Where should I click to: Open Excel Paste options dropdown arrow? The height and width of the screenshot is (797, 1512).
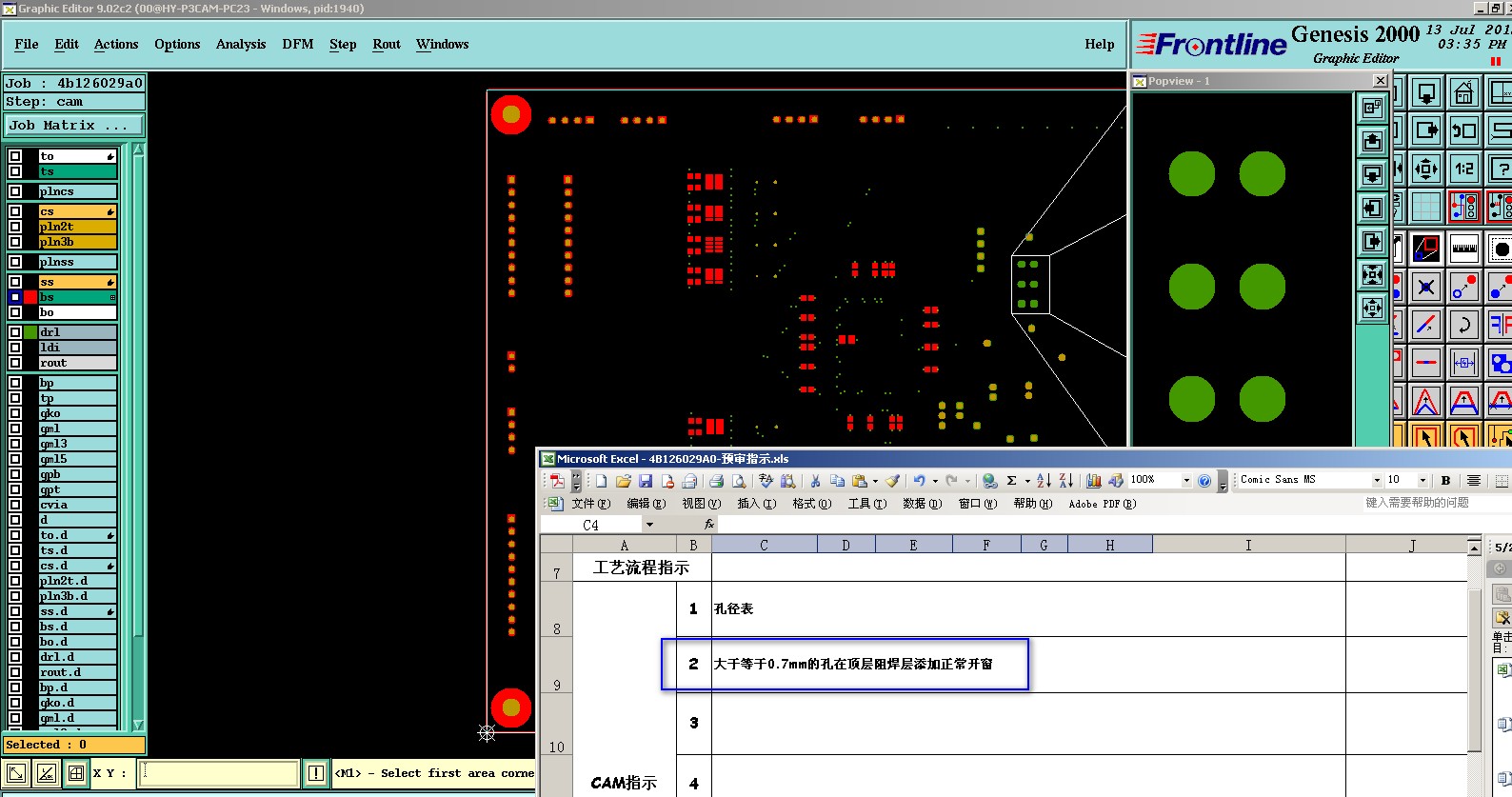tap(875, 481)
